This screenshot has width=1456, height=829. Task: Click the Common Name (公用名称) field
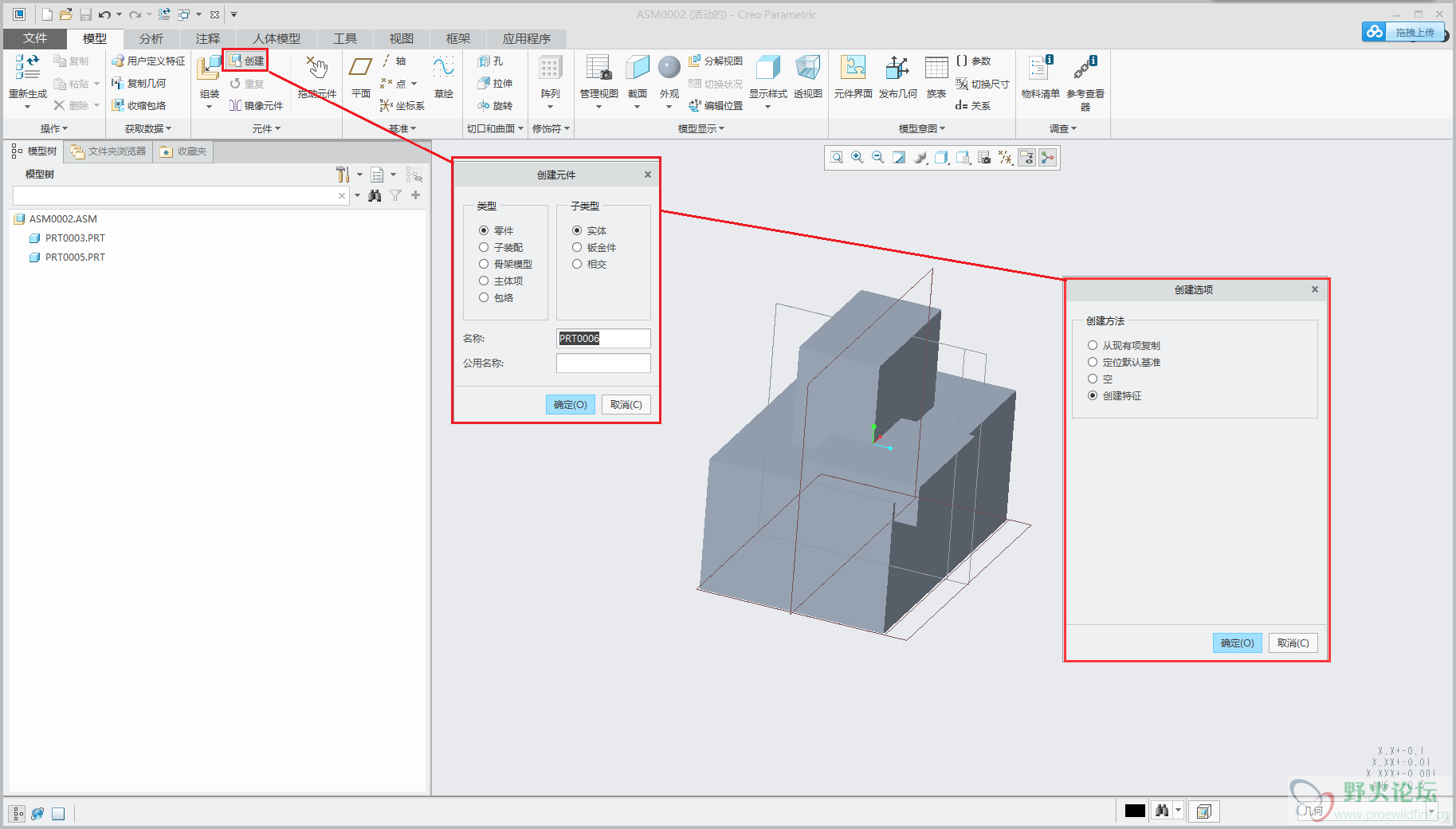pyautogui.click(x=603, y=363)
